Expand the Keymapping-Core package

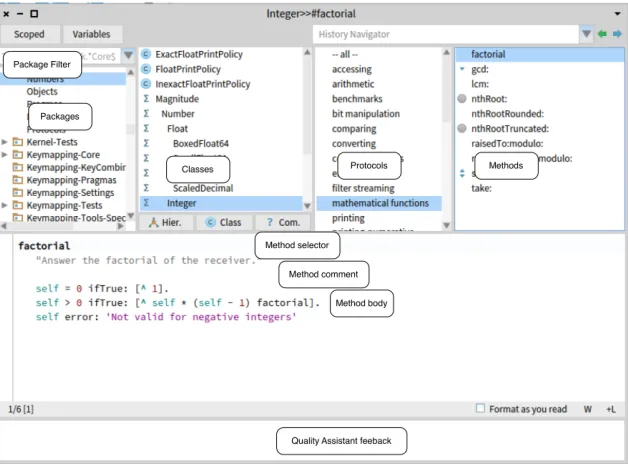coord(4,155)
